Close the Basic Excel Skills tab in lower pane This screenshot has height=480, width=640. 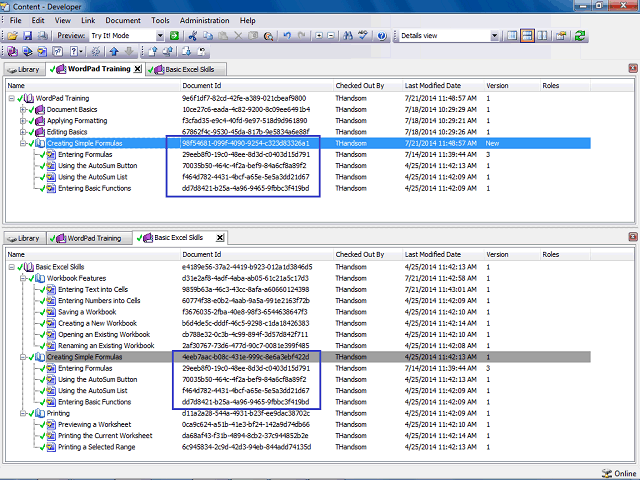(220, 238)
